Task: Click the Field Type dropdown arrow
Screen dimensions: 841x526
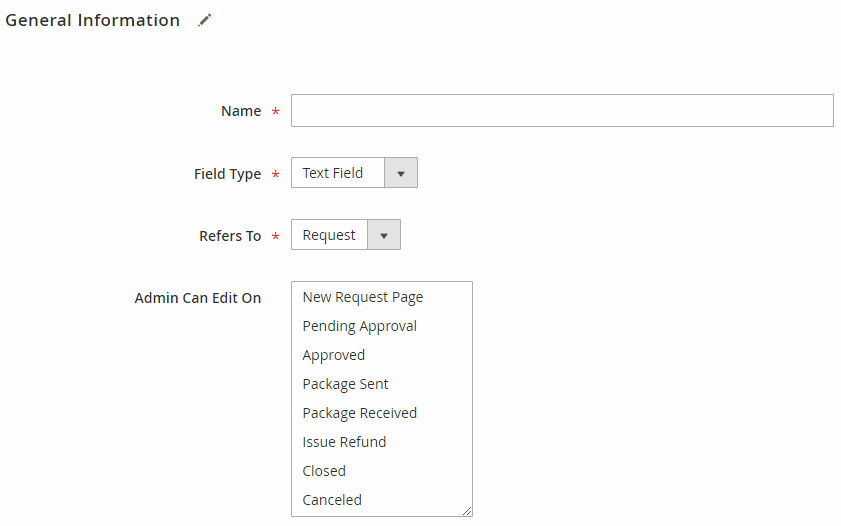Action: [401, 173]
